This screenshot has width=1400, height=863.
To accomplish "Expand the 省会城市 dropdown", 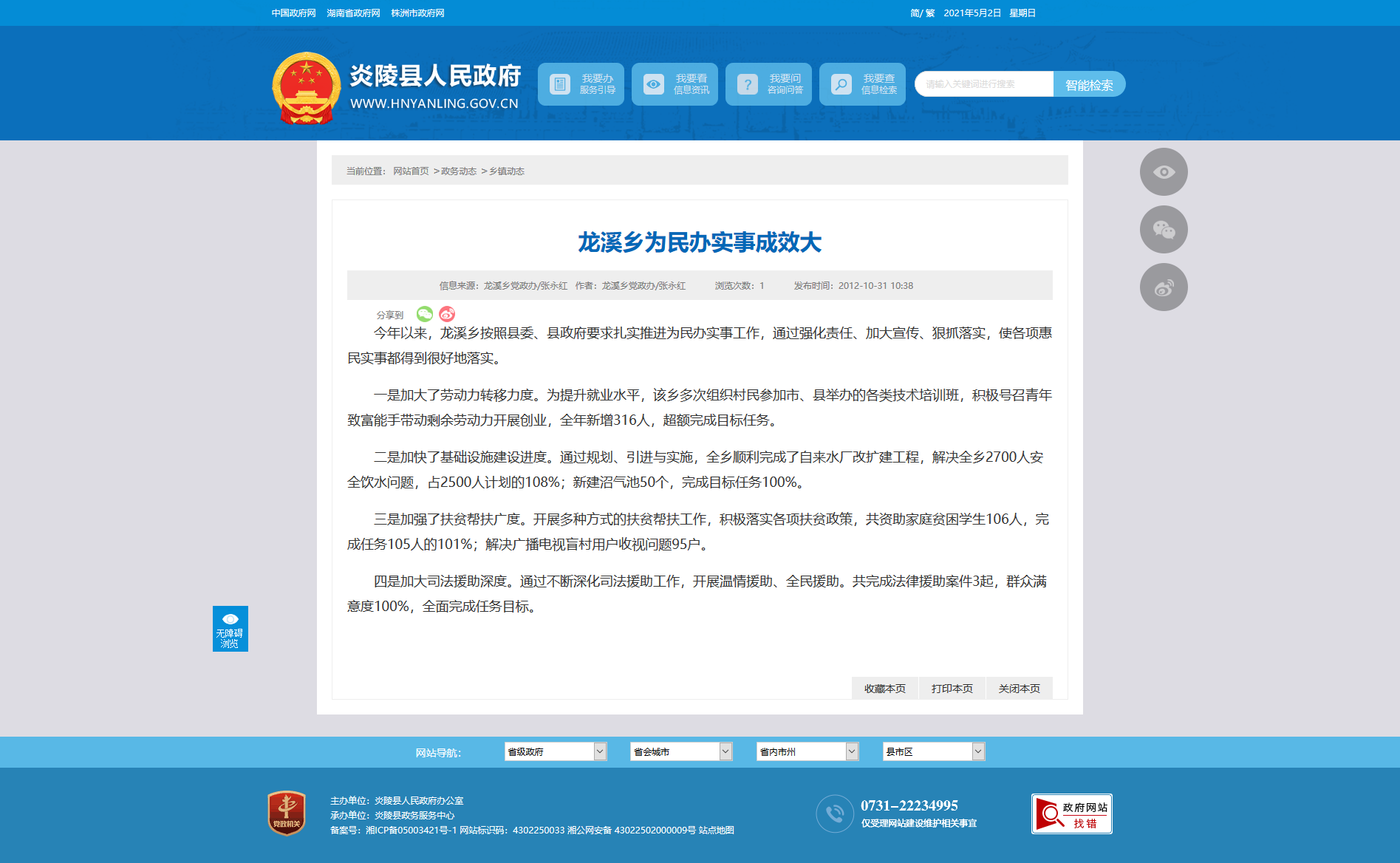I will click(x=681, y=751).
